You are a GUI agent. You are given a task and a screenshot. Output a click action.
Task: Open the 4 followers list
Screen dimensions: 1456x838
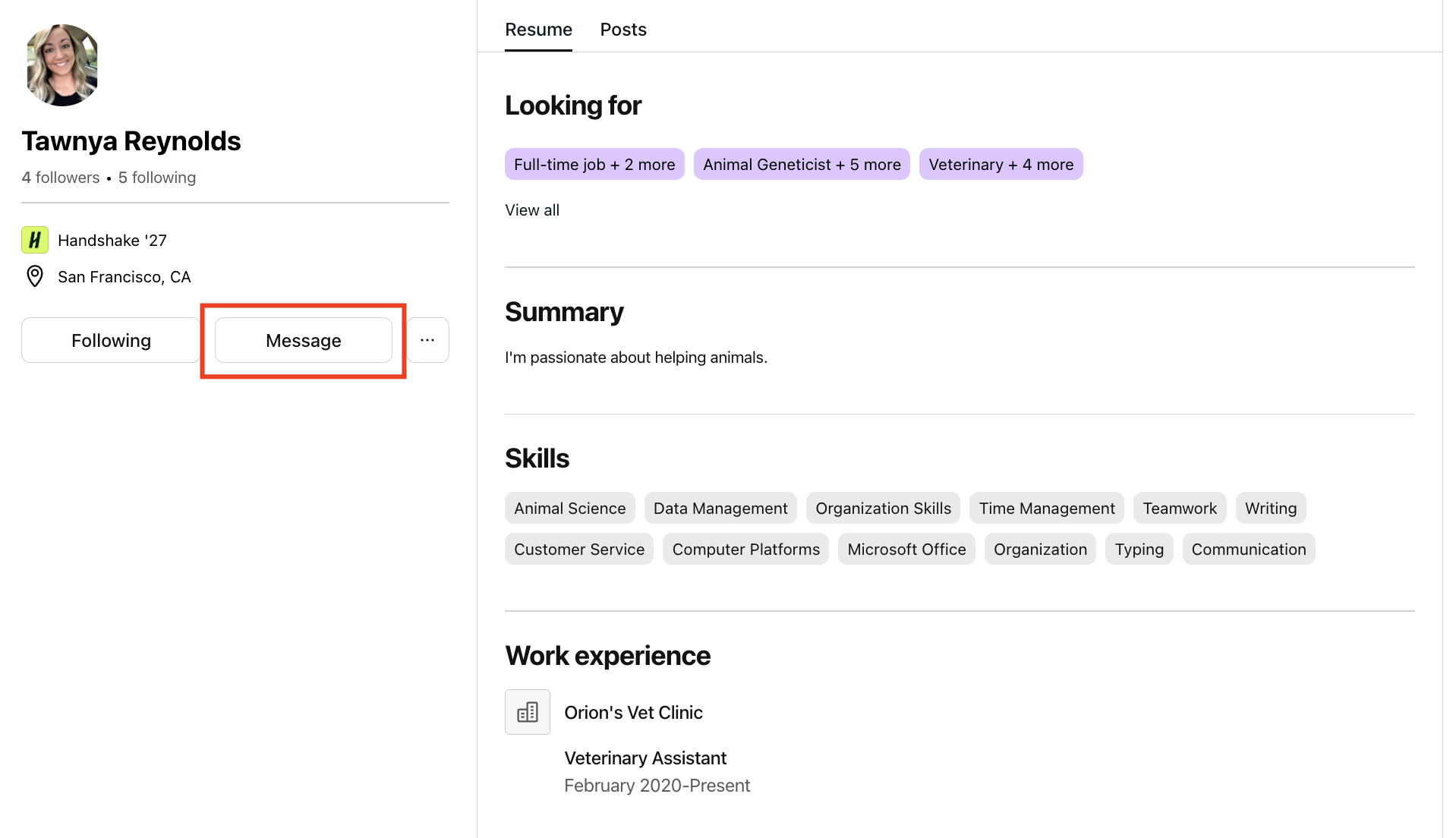[61, 178]
